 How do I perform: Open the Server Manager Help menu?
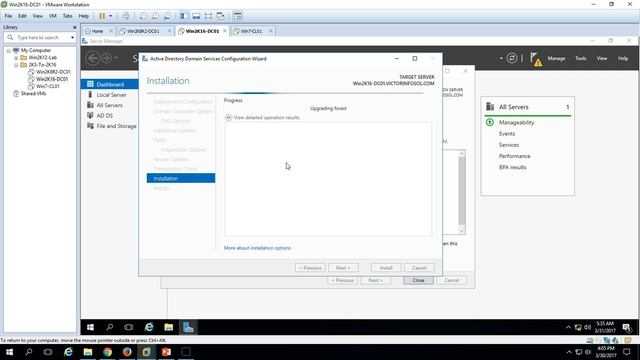point(622,58)
